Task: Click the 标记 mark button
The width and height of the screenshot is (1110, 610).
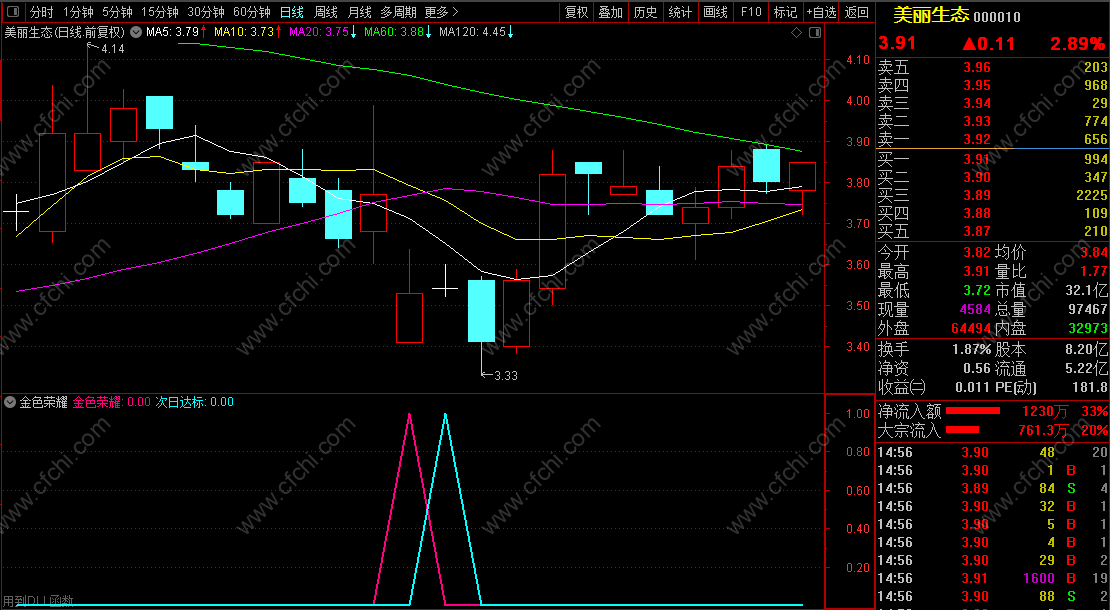Action: [x=785, y=12]
